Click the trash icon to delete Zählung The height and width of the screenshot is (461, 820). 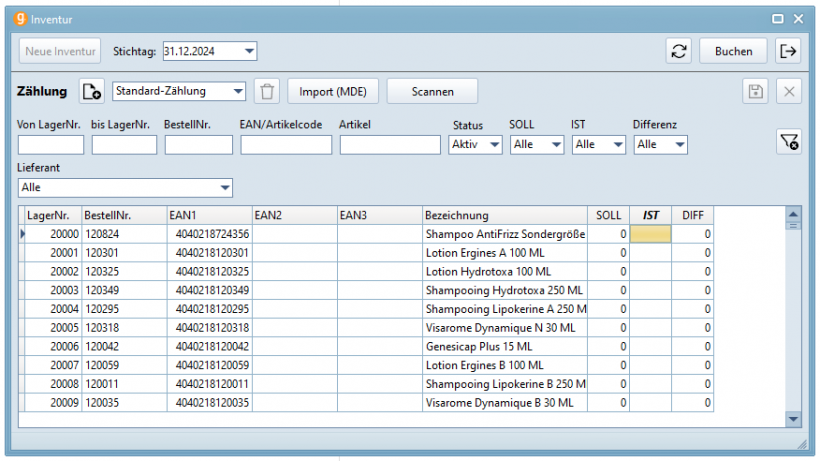267,92
